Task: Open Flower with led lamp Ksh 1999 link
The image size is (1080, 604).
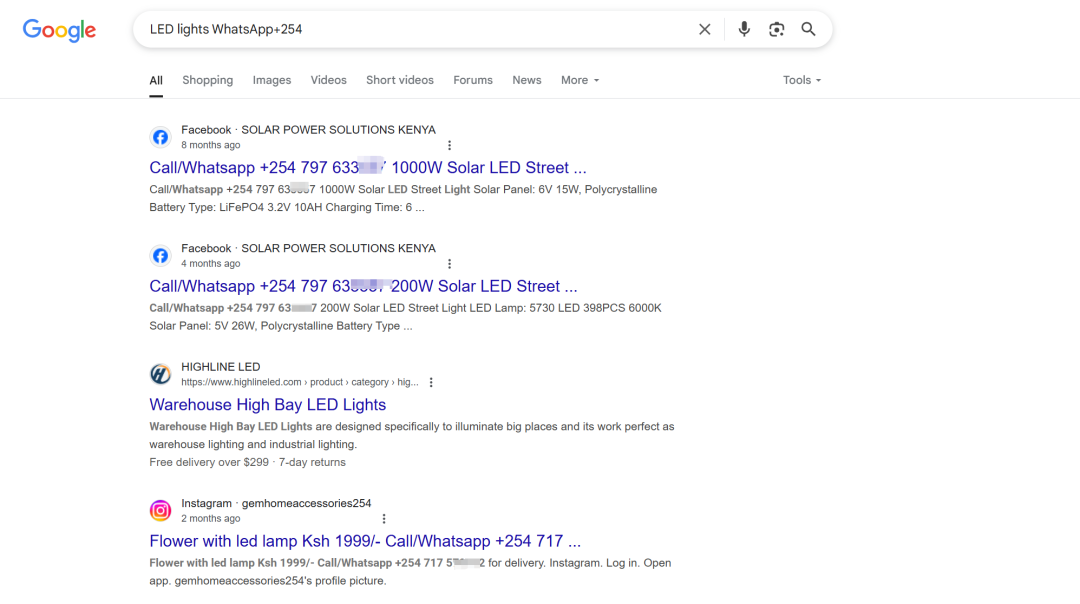Action: click(365, 541)
